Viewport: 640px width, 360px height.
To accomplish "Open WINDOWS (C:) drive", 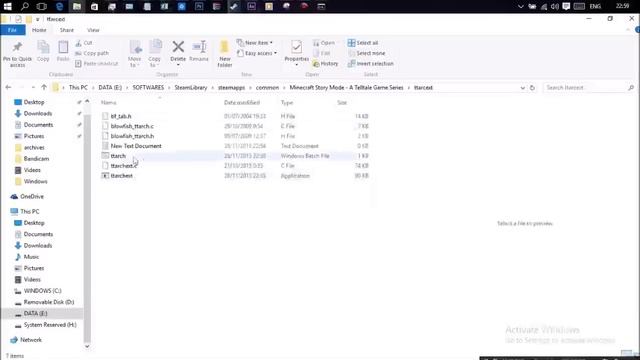I will tap(42, 291).
